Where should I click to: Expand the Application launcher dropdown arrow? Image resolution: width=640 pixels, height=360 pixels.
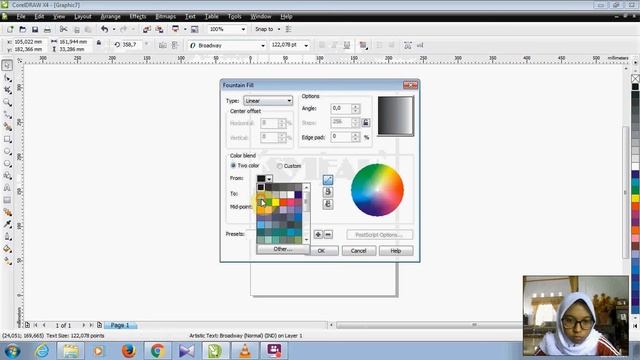[x=185, y=29]
